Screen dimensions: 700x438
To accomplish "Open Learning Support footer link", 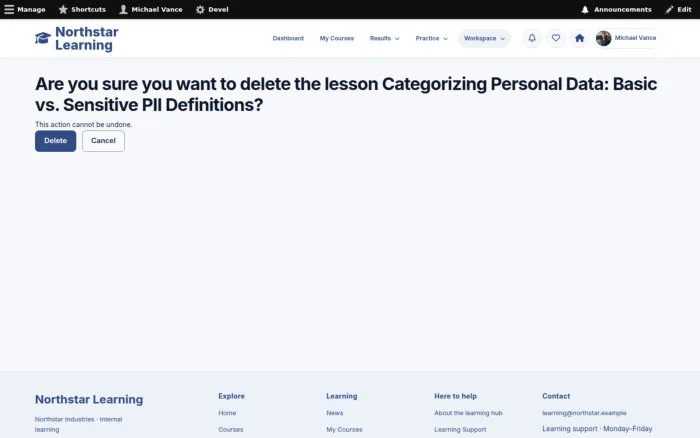I will pyautogui.click(x=460, y=430).
